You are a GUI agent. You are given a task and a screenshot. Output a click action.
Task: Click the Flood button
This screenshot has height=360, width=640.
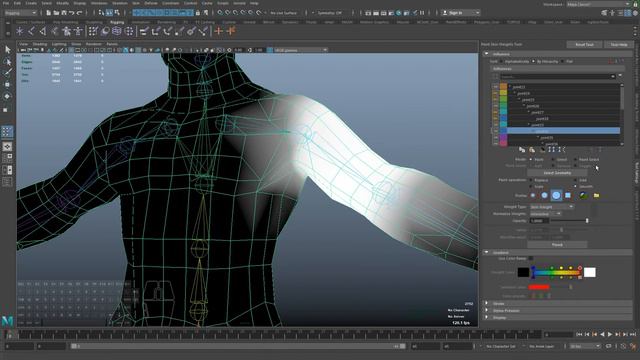(x=557, y=244)
